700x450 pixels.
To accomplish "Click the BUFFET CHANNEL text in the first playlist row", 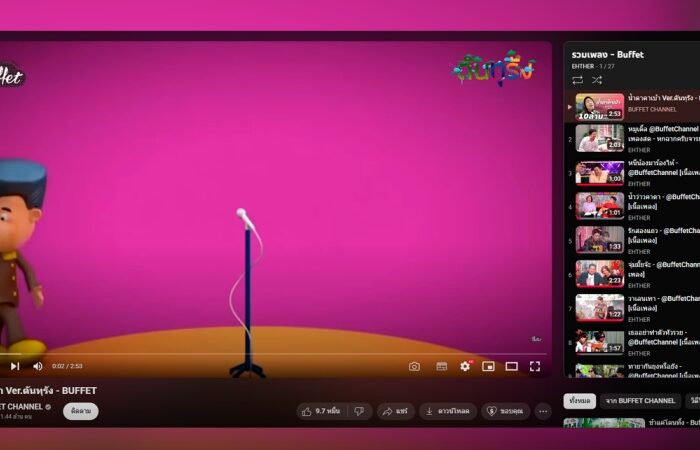I will pos(652,109).
